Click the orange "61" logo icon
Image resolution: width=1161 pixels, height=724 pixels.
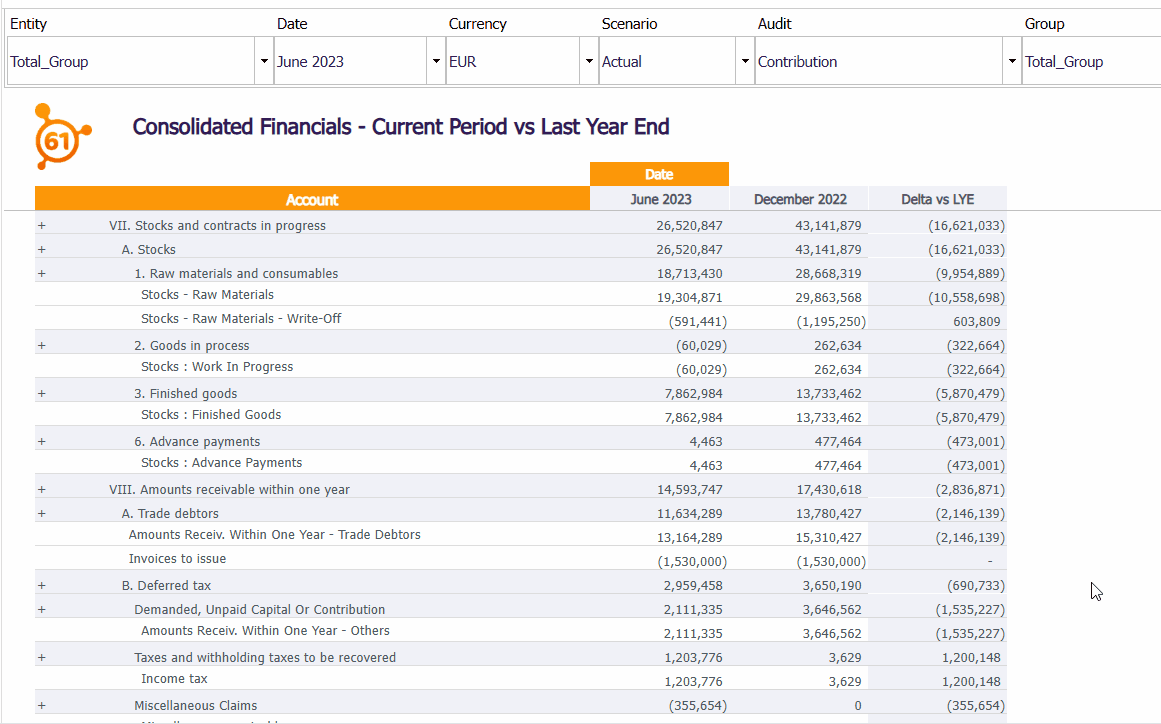click(62, 136)
